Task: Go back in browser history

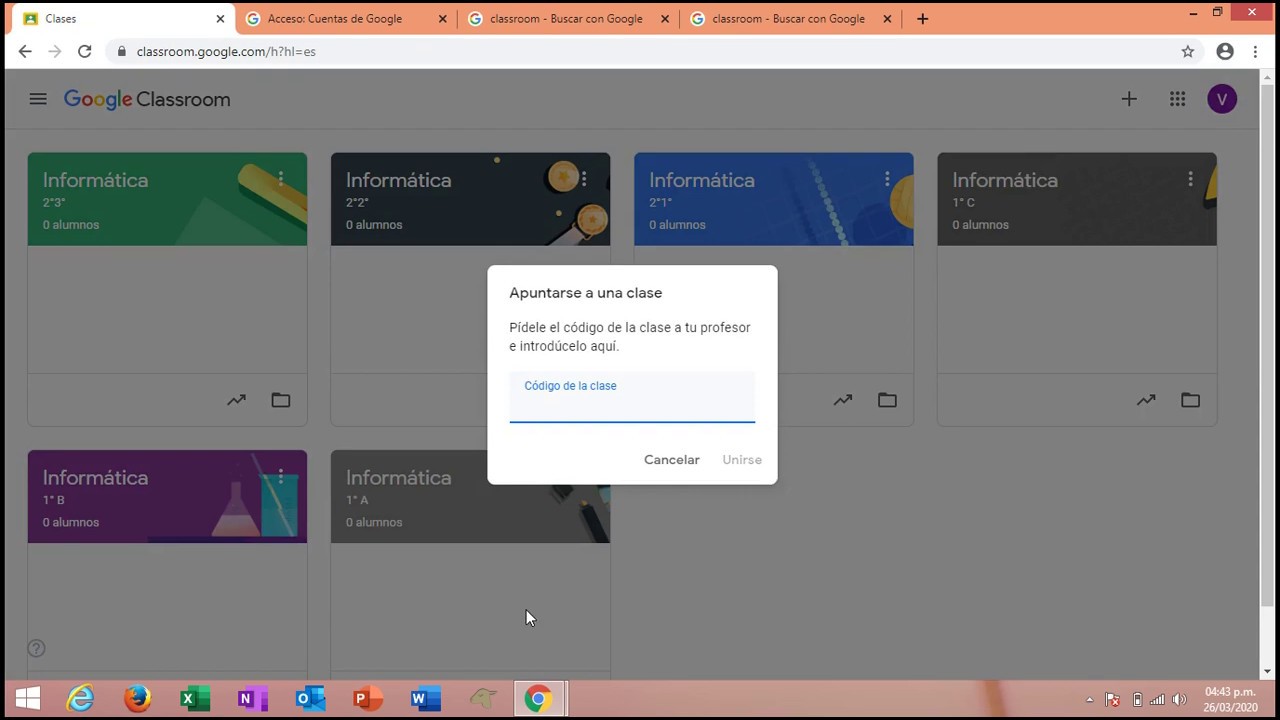Action: tap(25, 51)
